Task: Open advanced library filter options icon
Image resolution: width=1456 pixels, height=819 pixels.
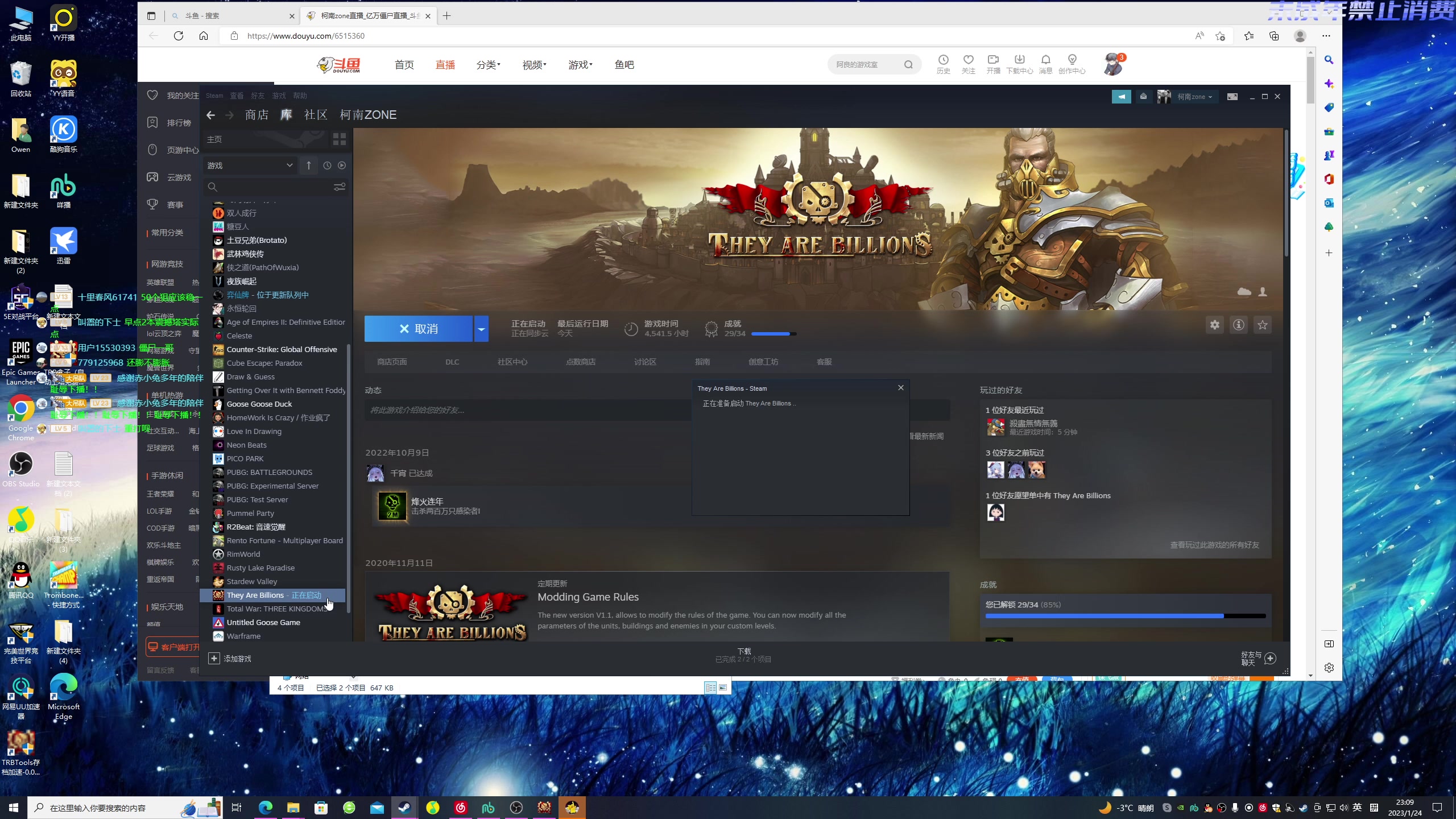Action: point(340,187)
